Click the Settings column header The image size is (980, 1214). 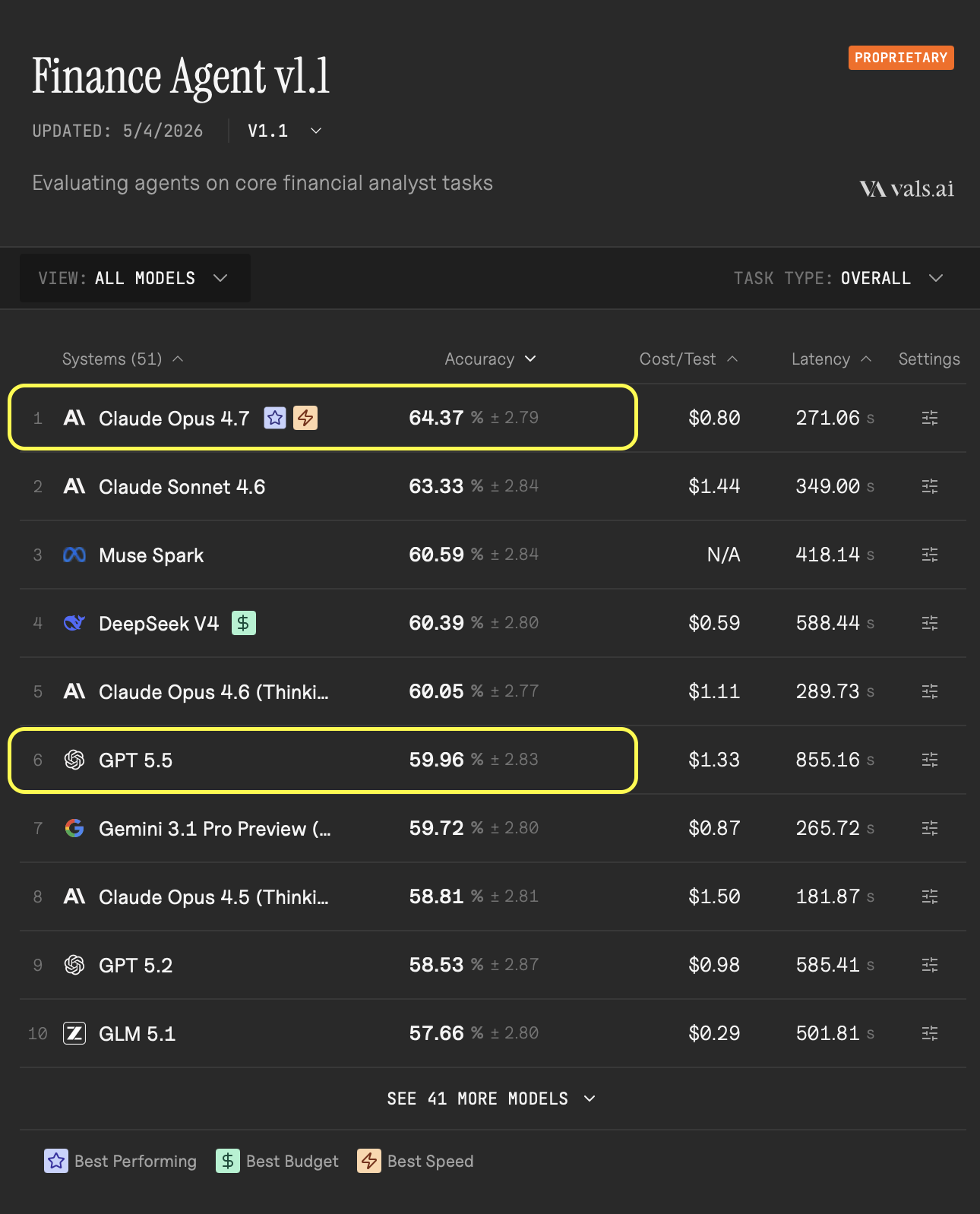[929, 359]
